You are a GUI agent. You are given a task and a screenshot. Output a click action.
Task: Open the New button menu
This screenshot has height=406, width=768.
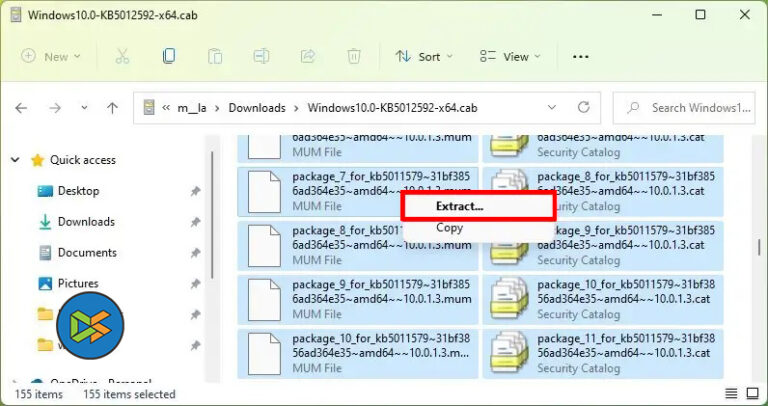[48, 56]
